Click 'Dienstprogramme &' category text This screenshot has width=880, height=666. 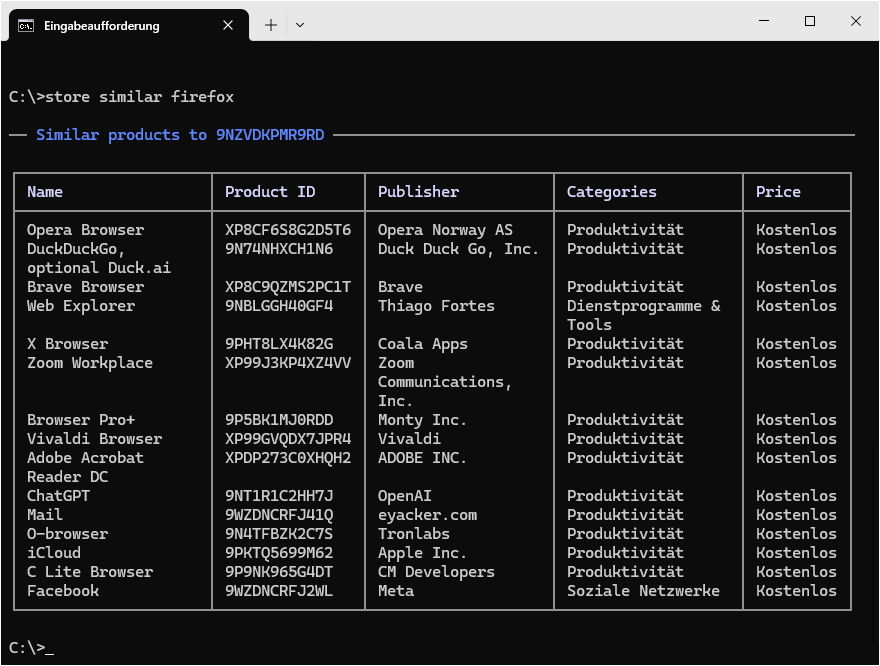(643, 306)
